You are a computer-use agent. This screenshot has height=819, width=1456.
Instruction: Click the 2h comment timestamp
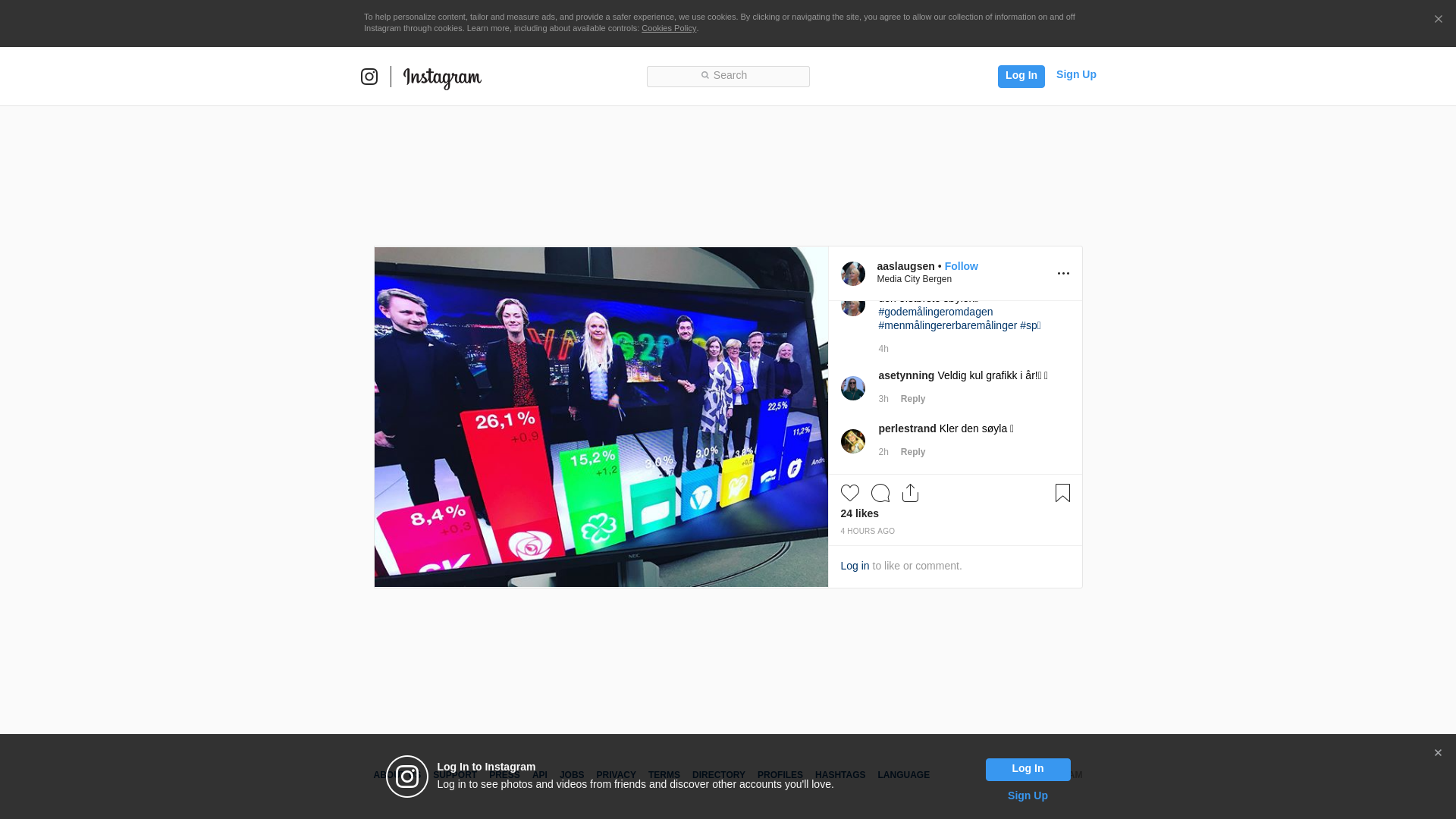(883, 452)
